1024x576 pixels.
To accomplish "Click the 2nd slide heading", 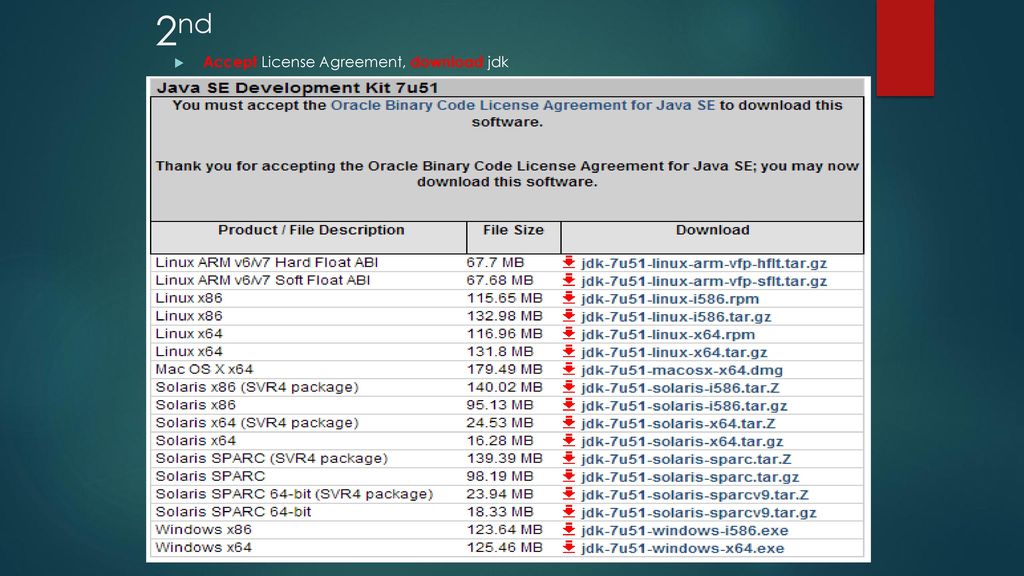I will [184, 29].
